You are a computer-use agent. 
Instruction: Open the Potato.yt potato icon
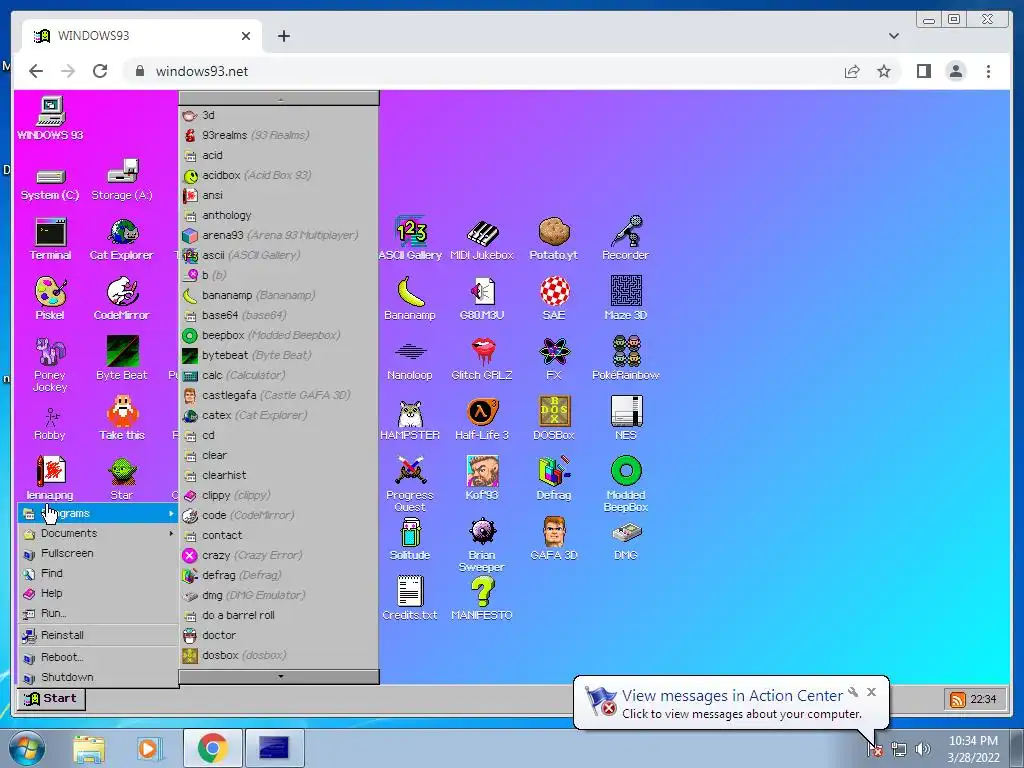click(x=554, y=239)
